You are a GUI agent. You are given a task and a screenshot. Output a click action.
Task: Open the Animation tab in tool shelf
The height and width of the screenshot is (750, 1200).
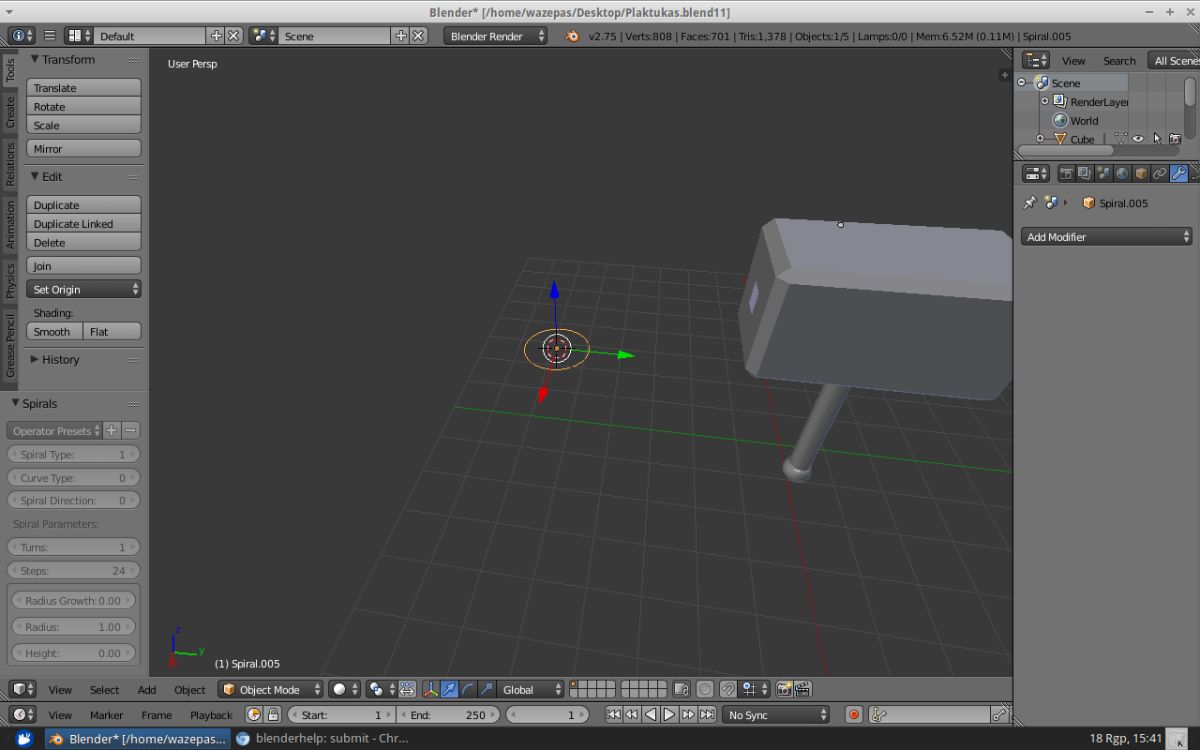[11, 224]
